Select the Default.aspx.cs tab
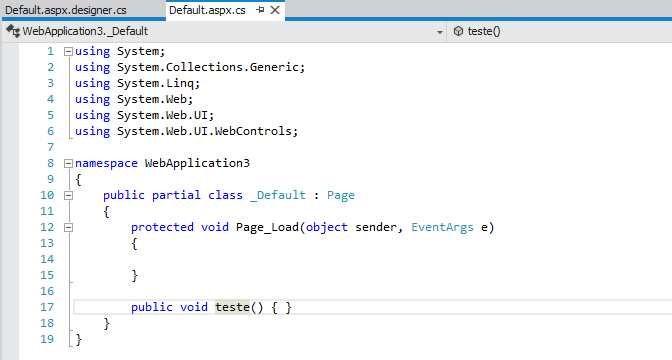 207,10
